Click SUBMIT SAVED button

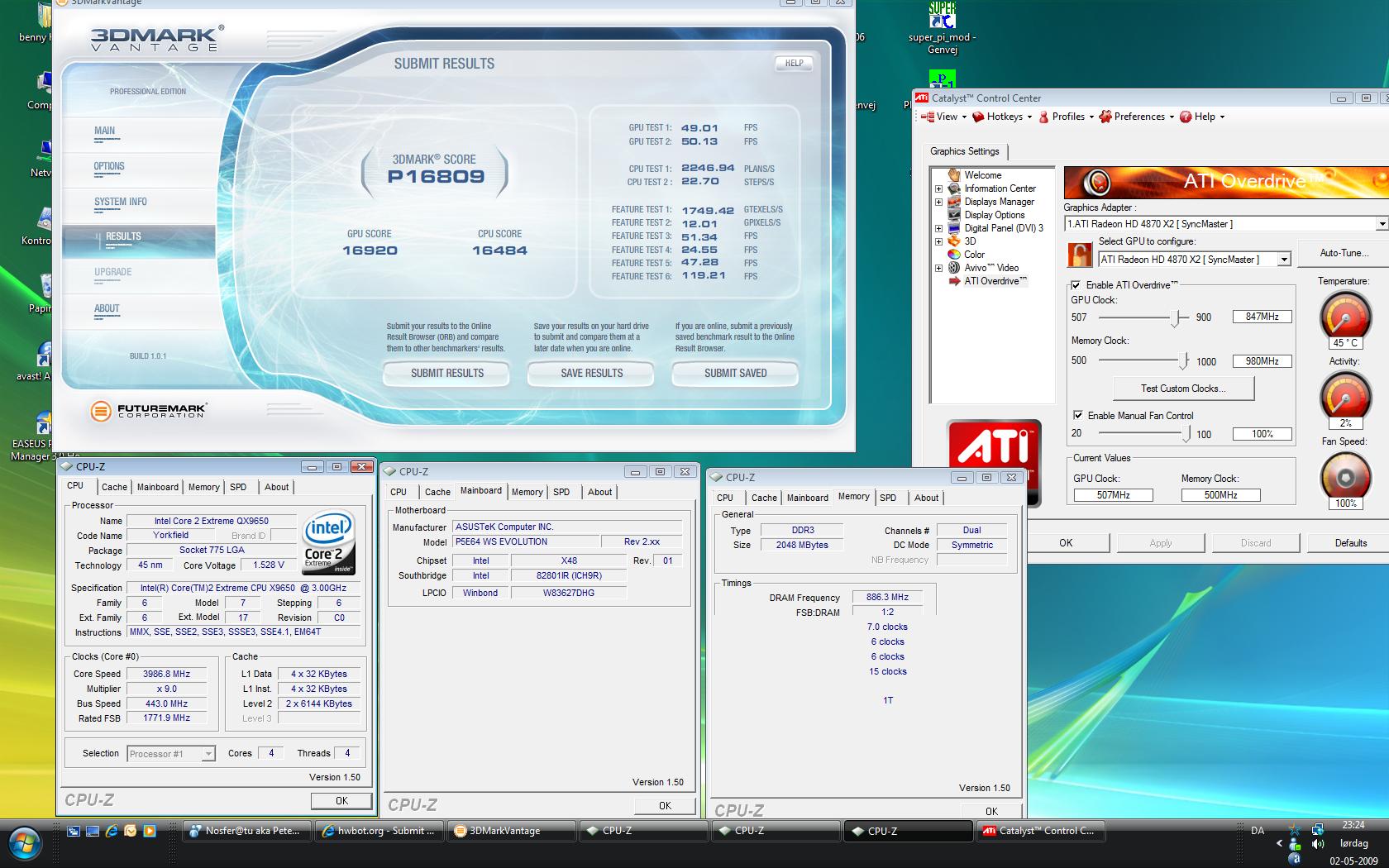(x=736, y=374)
